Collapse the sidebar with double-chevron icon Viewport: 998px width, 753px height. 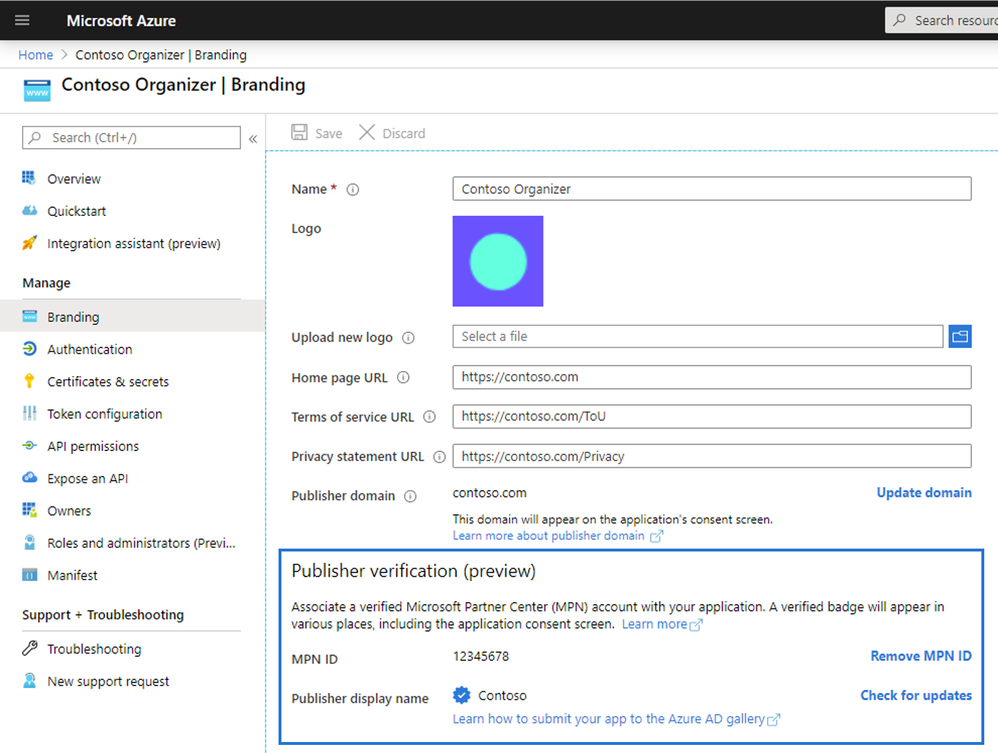(253, 139)
